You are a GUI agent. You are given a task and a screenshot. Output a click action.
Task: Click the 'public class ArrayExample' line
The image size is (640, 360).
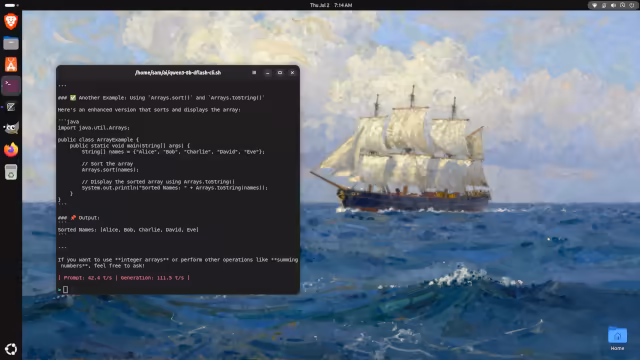tap(98, 140)
